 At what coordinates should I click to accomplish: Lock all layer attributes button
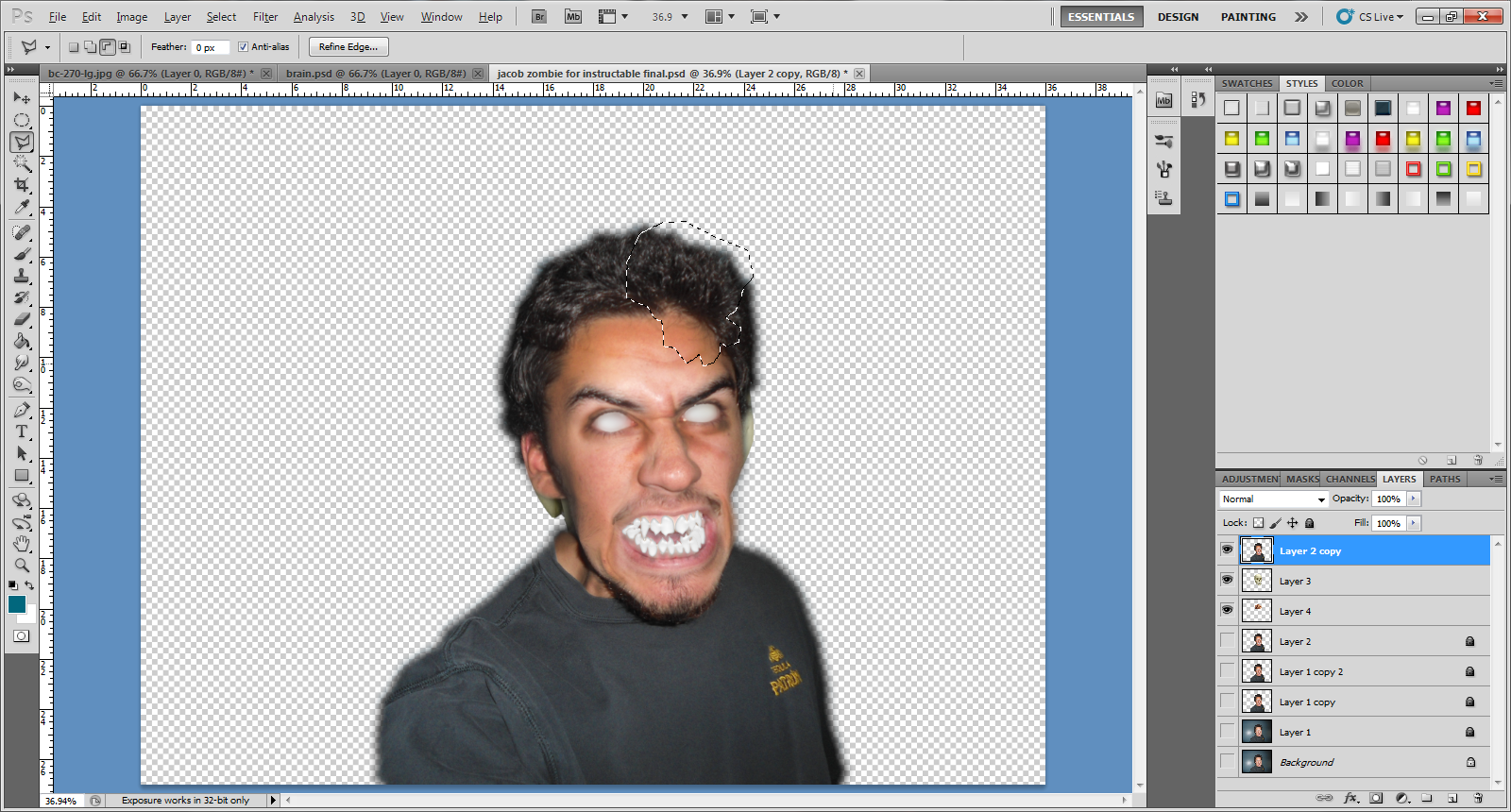coord(1309,523)
